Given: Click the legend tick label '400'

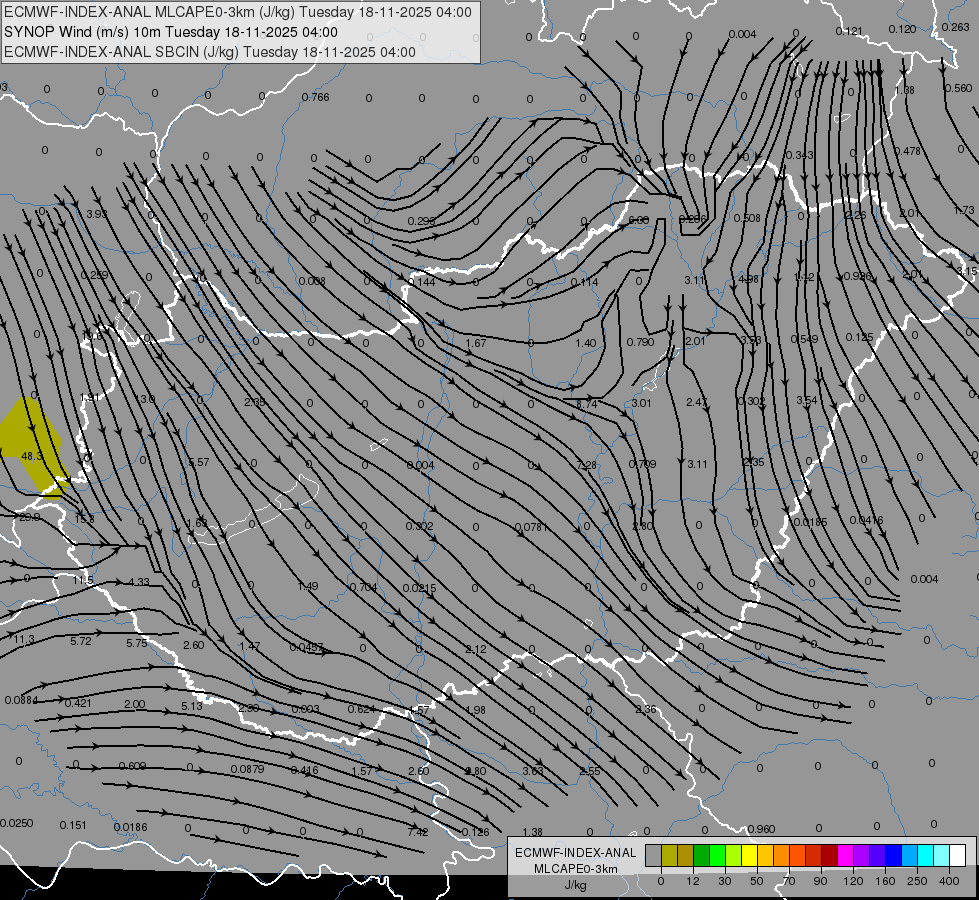Looking at the screenshot, I should coord(949,881).
